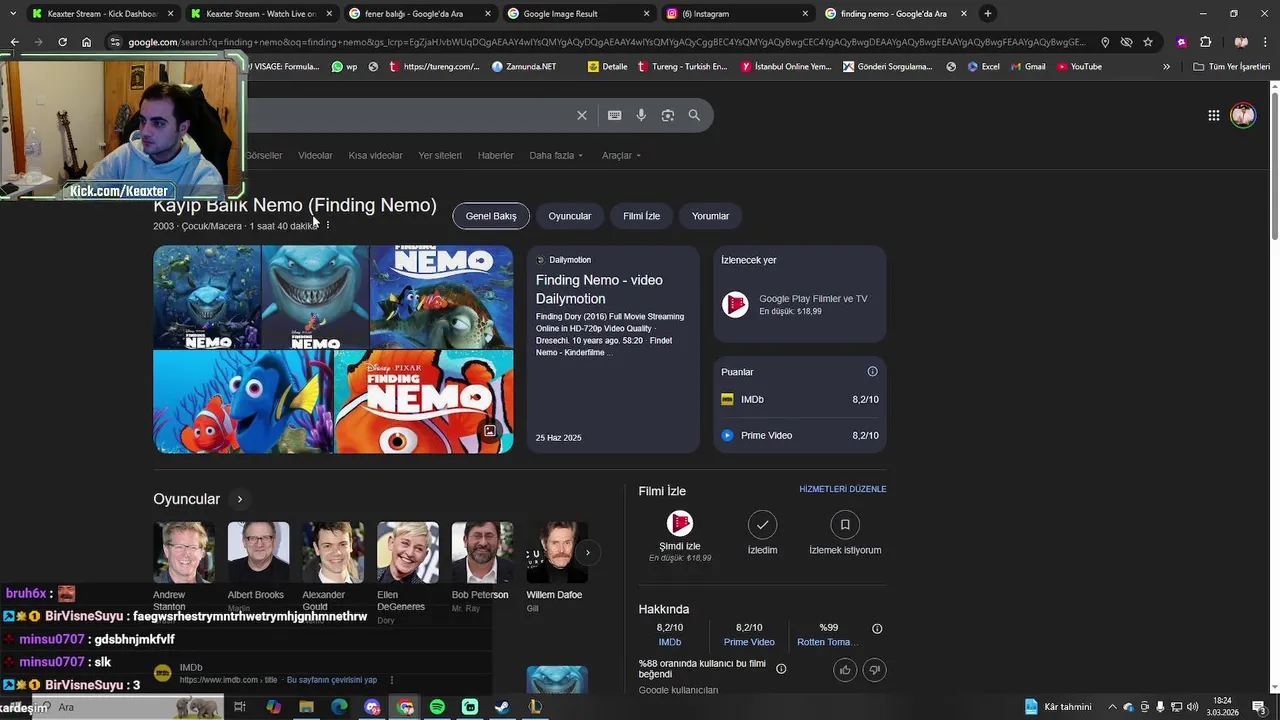
Task: Open the Google Play Filmler ve TV icon
Action: [x=735, y=305]
